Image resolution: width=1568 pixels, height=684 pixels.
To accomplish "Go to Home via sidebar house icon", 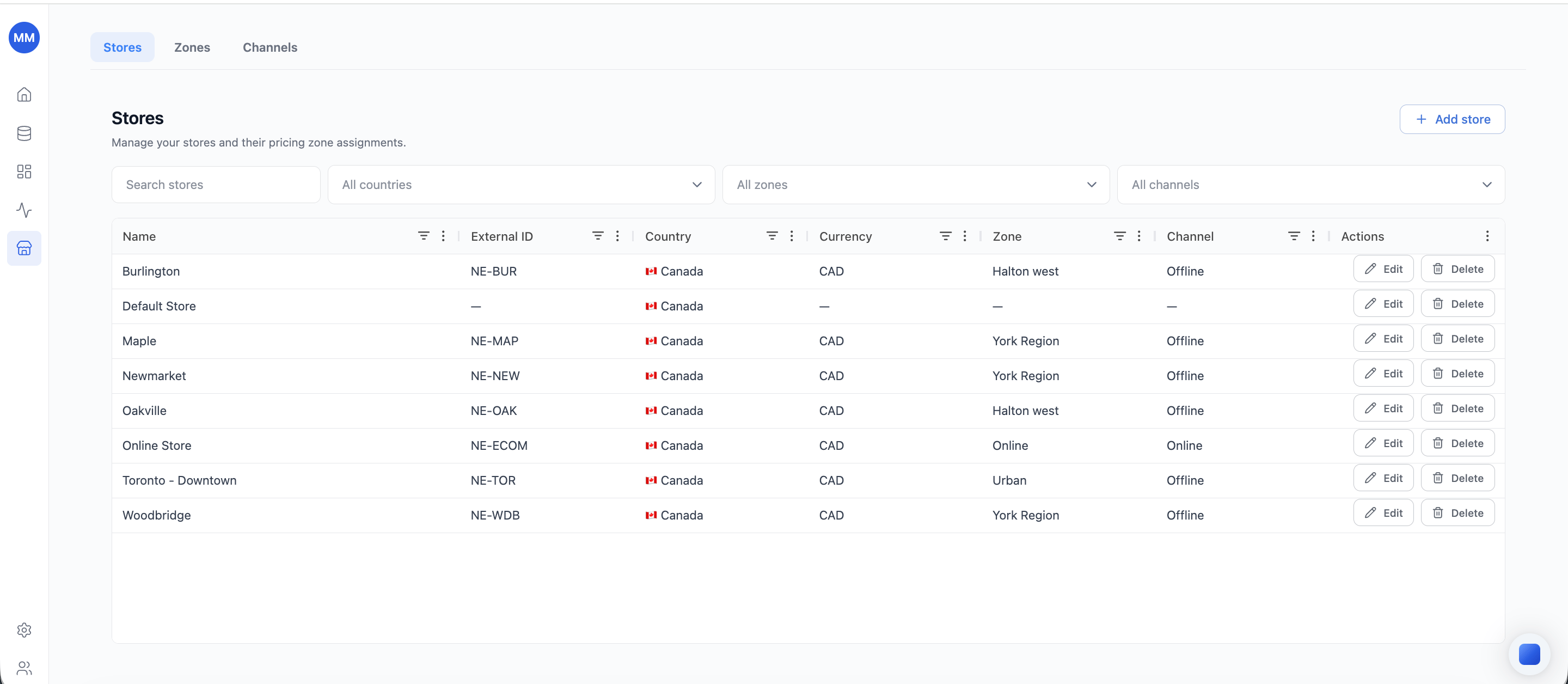I will click(24, 94).
